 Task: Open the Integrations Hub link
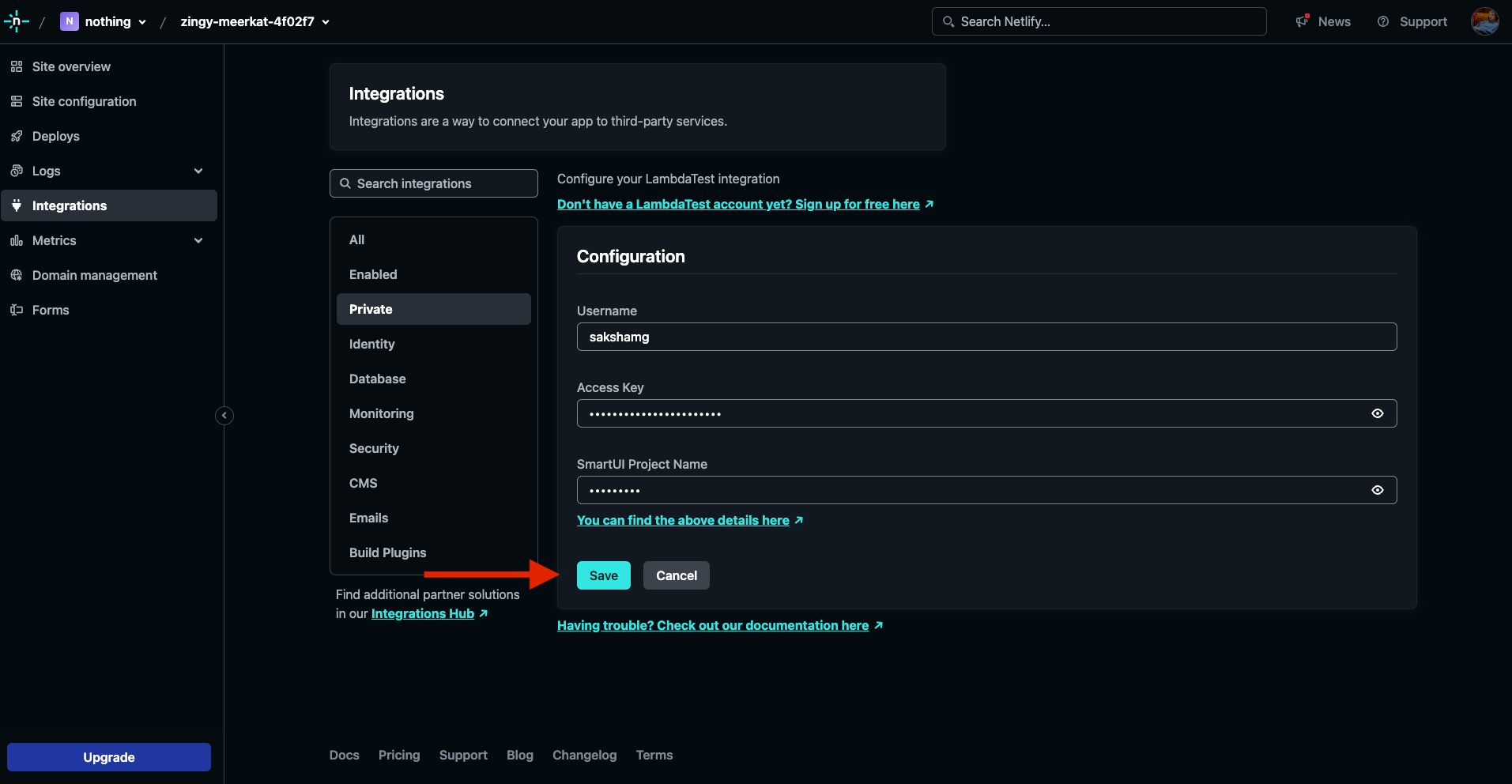(x=423, y=613)
